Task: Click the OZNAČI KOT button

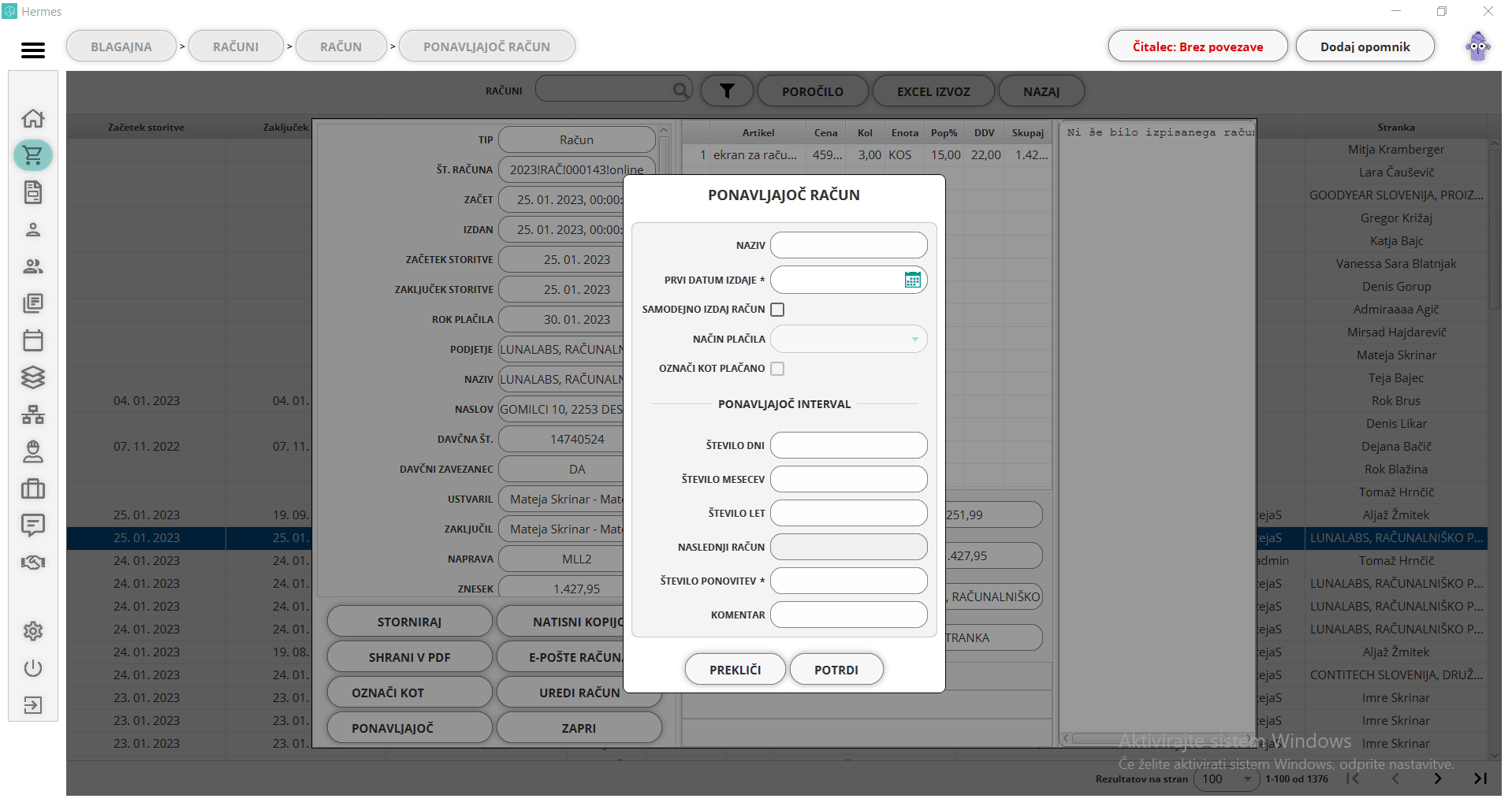Action: [409, 693]
